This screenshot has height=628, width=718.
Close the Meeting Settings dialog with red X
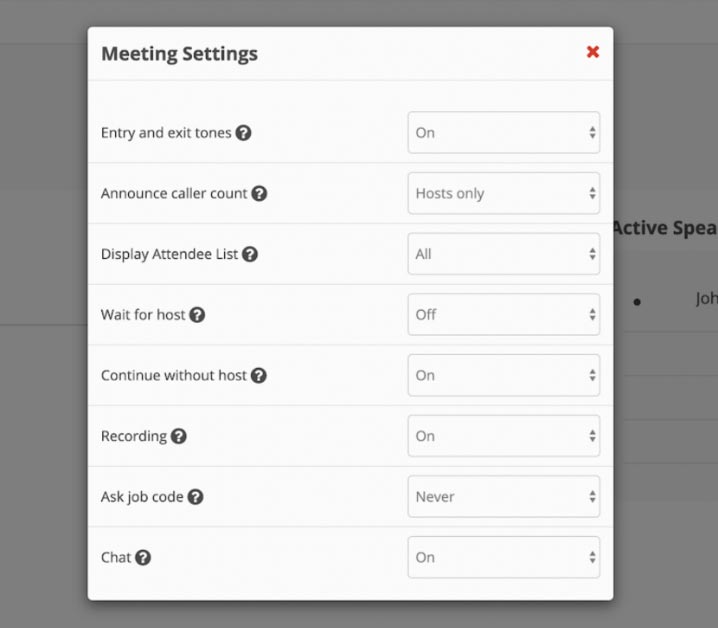593,52
